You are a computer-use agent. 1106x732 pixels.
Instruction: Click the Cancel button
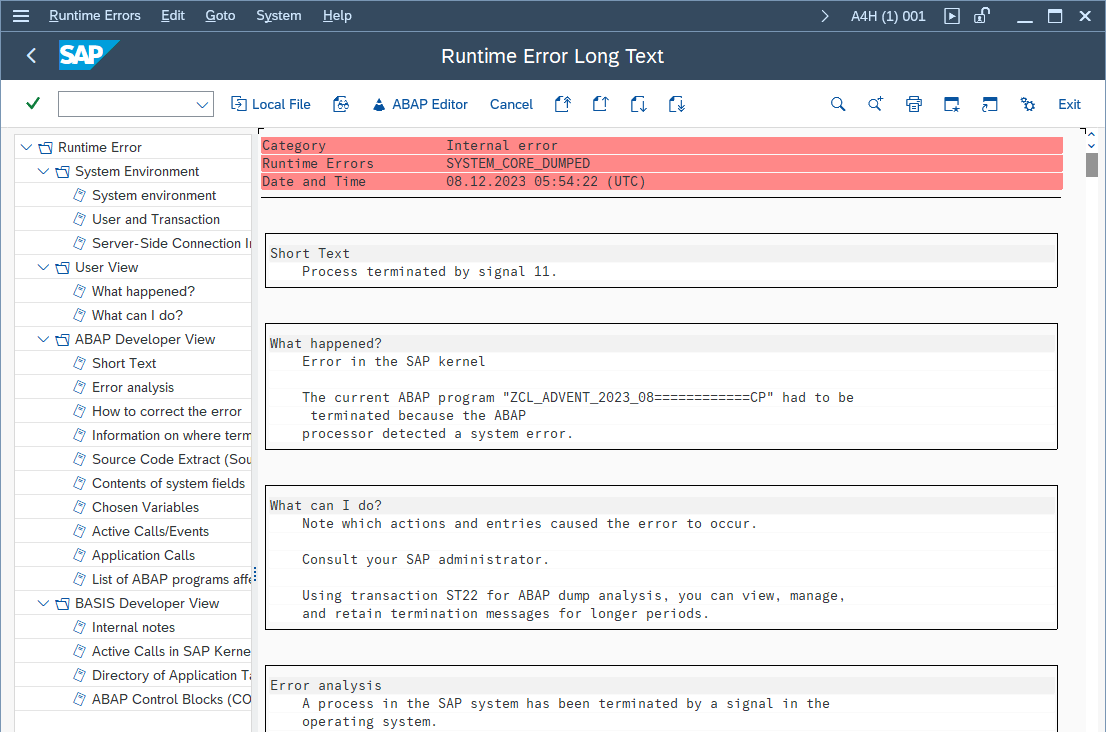[x=511, y=104]
